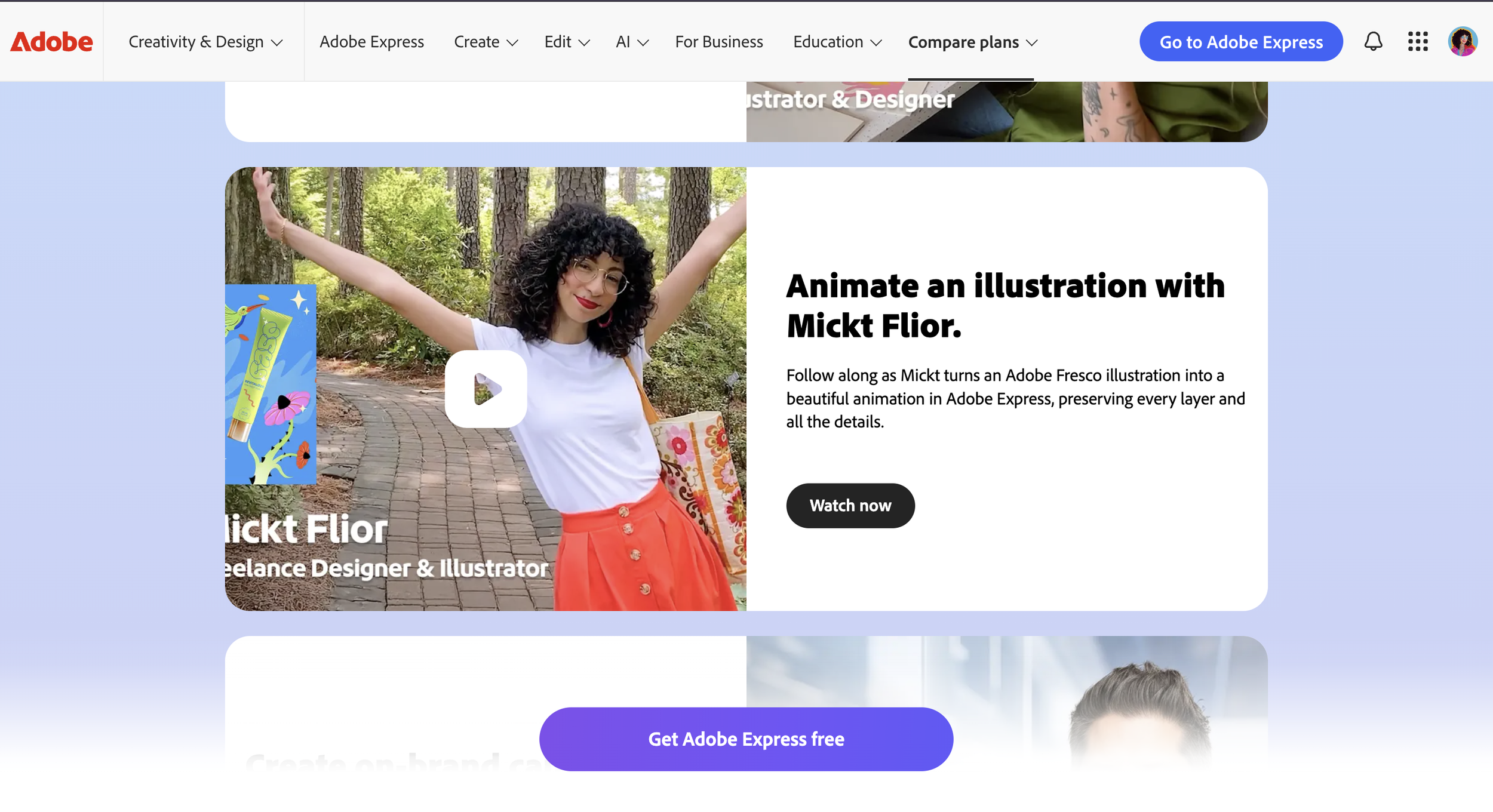Screen dimensions: 1493x812
Task: Expand the Compare plans menu
Action: point(972,42)
